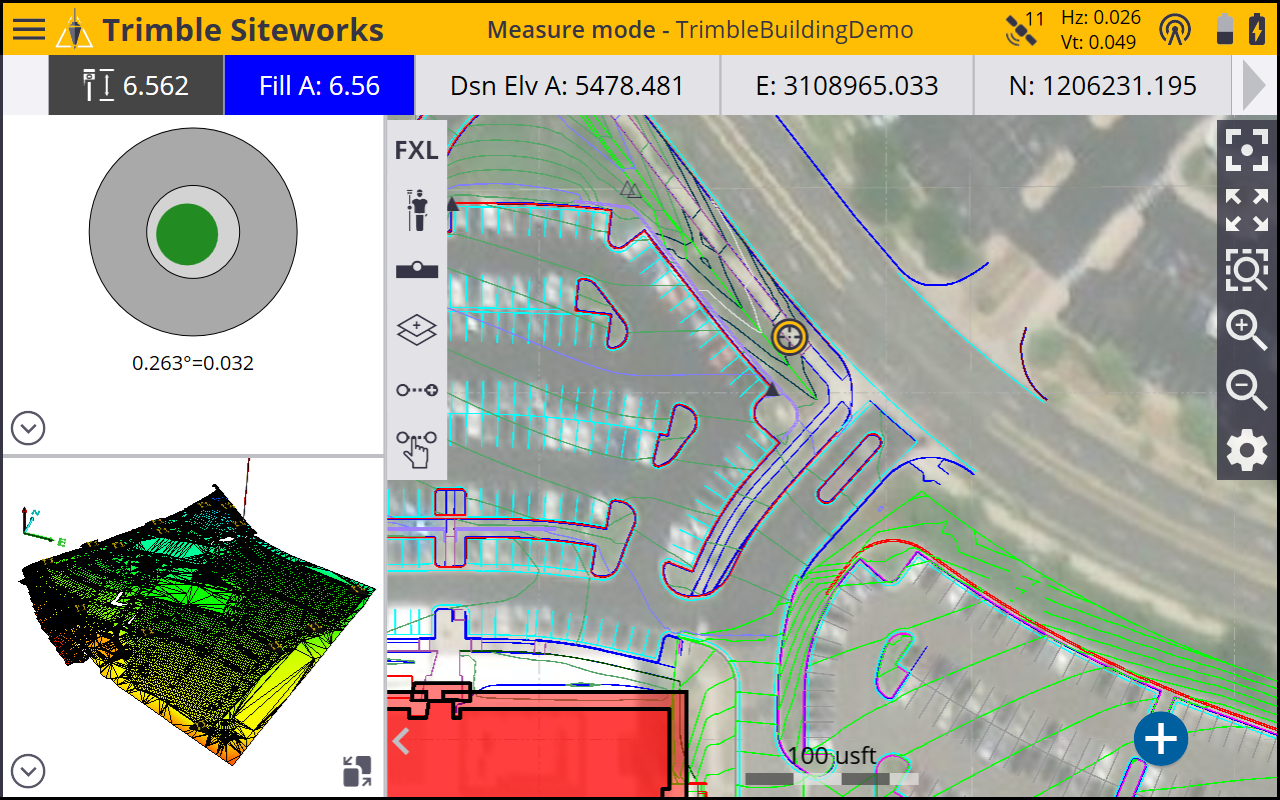1280x800 pixels.
Task: Select the tap-to-pick line tool
Action: pyautogui.click(x=417, y=449)
